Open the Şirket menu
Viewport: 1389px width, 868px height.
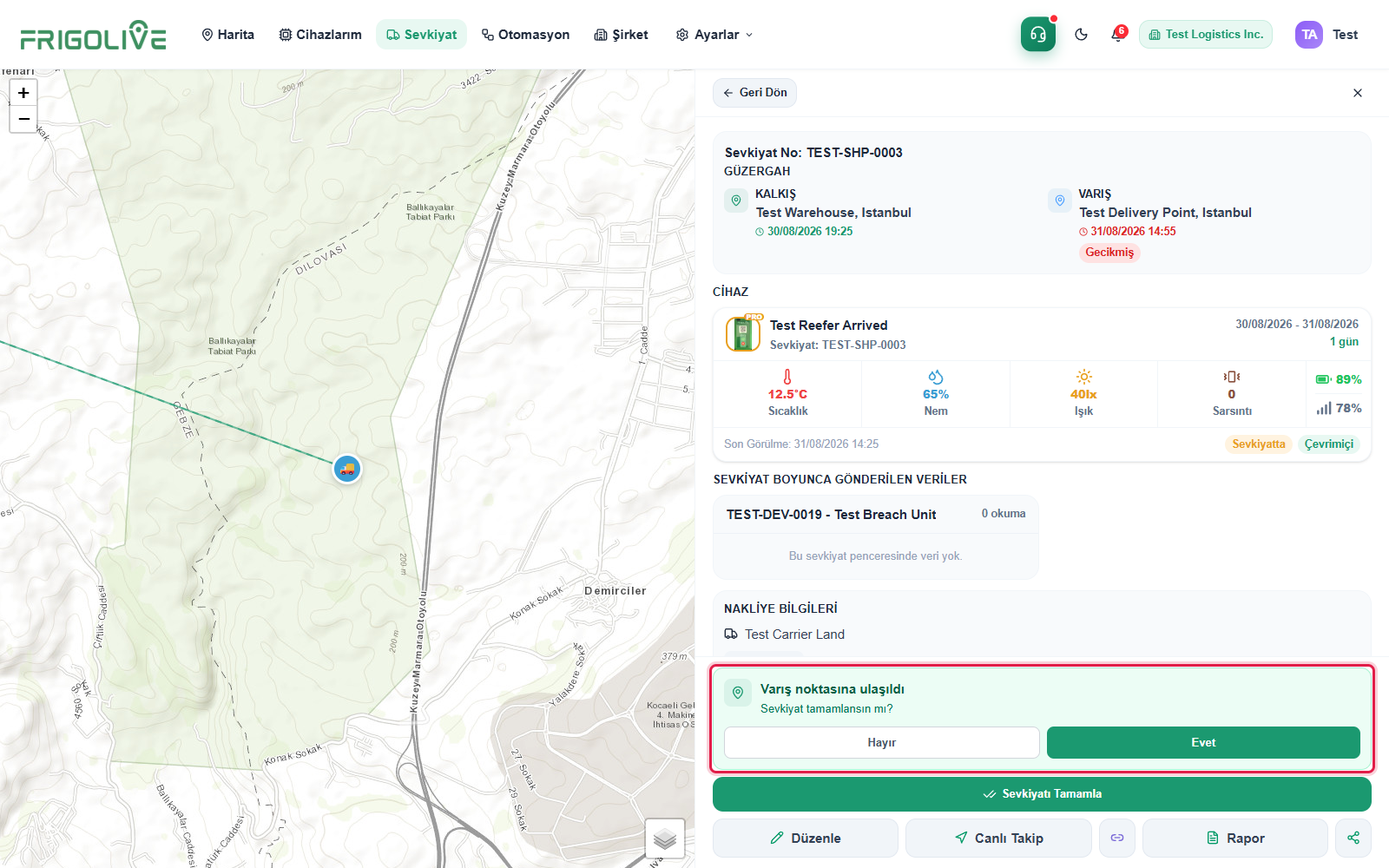(621, 35)
